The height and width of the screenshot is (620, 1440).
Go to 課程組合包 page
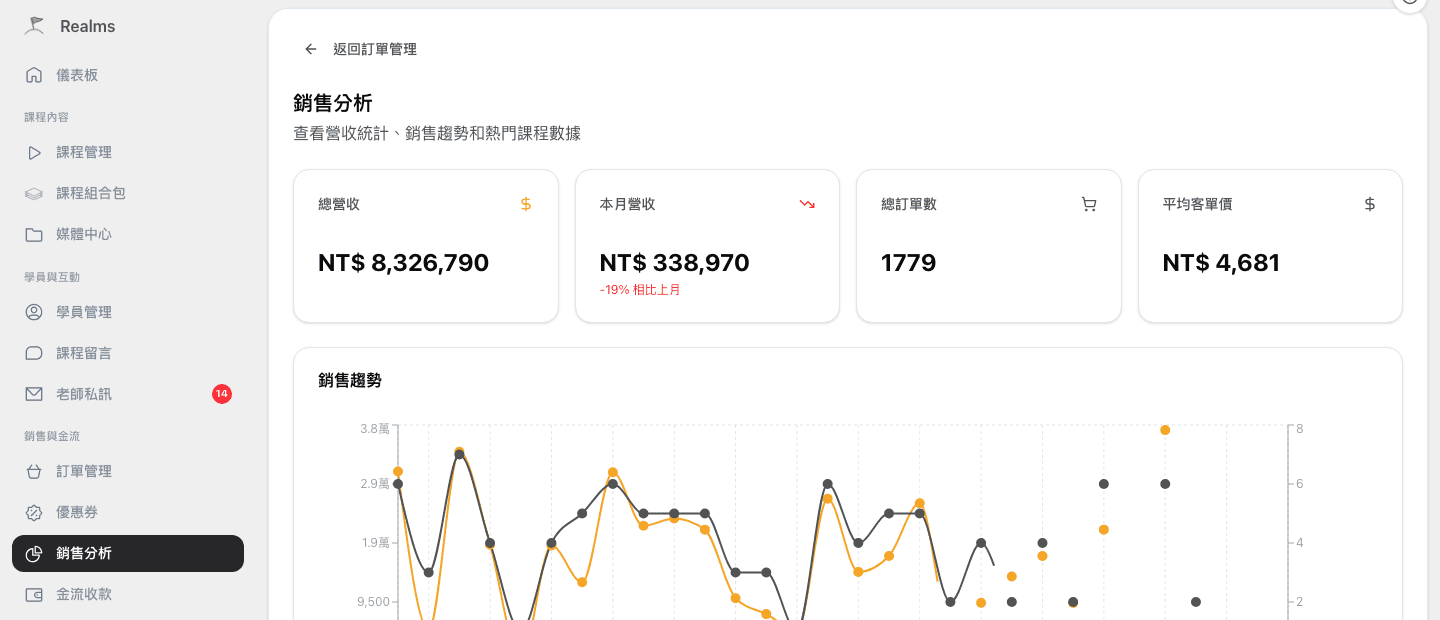[x=128, y=194]
